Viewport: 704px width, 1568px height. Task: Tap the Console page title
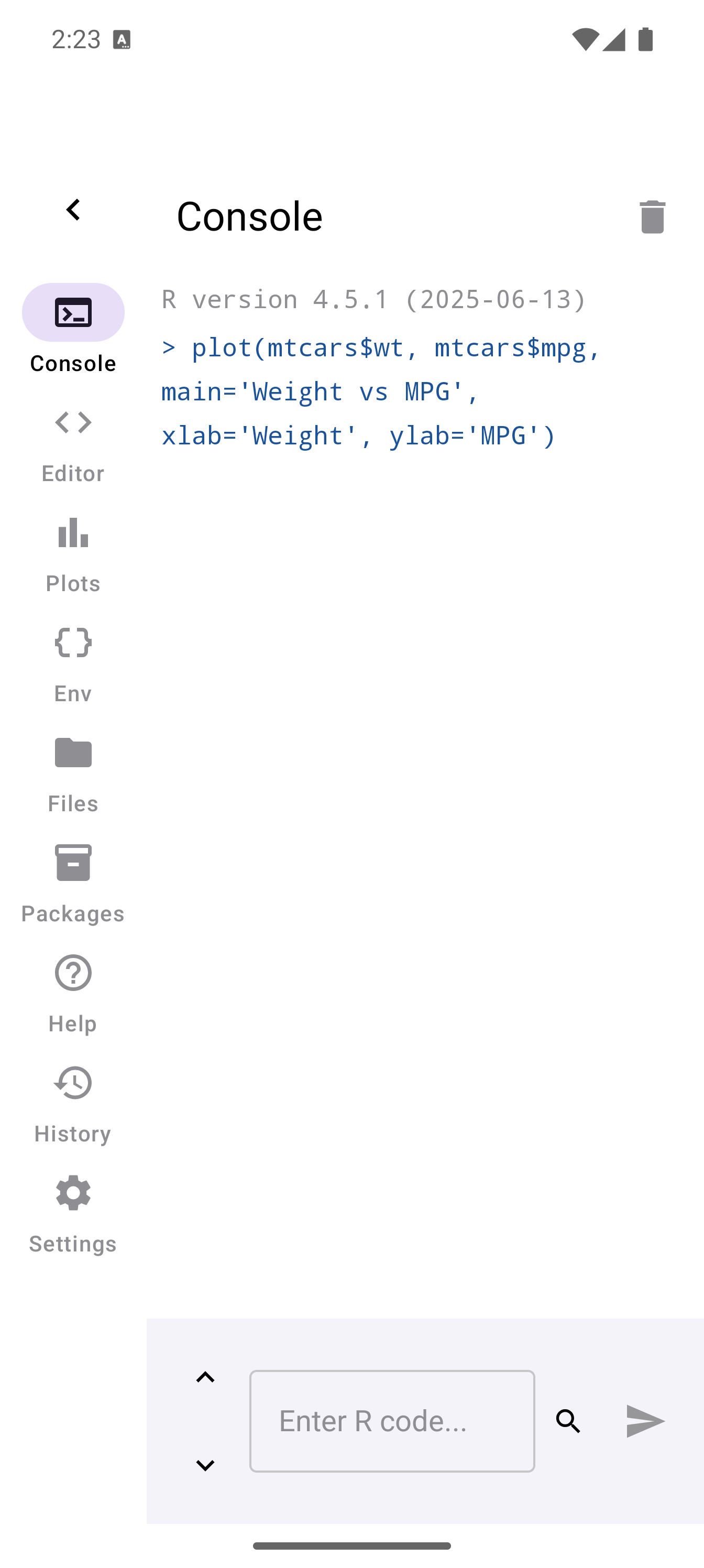[x=249, y=216]
